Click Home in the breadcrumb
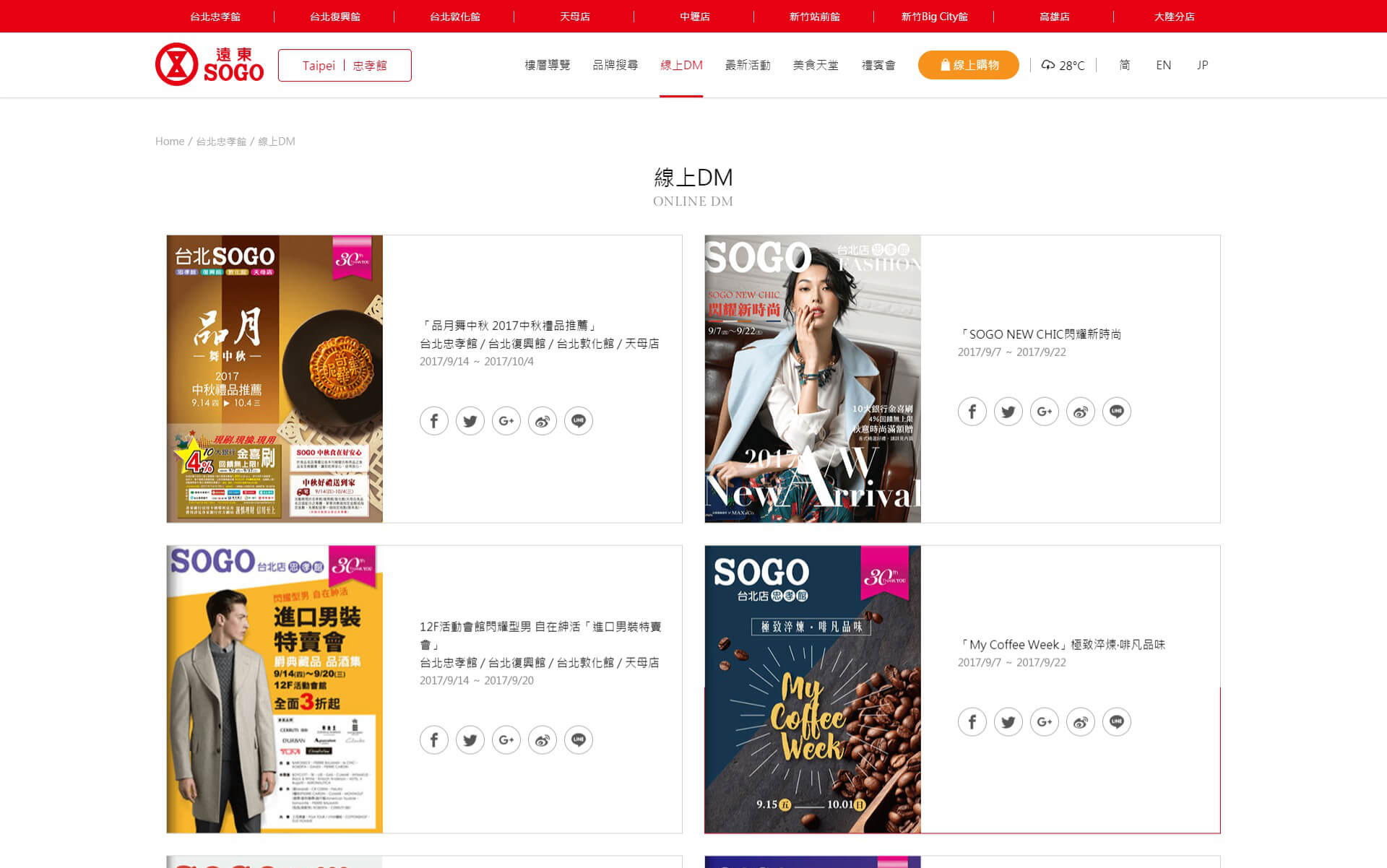1387x868 pixels. tap(170, 142)
